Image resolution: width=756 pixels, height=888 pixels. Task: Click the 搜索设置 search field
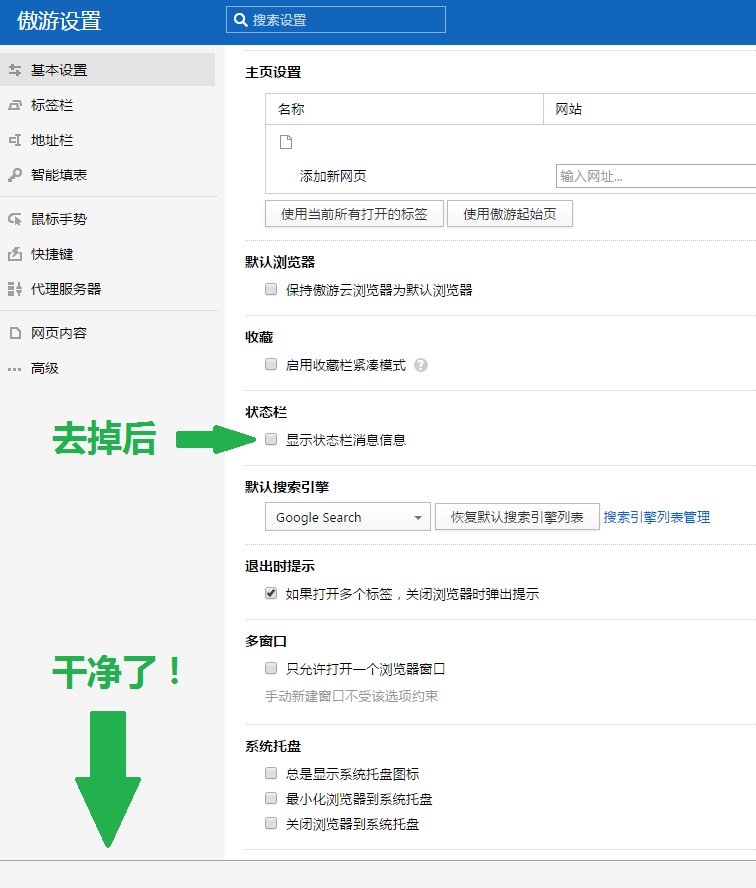(x=336, y=20)
